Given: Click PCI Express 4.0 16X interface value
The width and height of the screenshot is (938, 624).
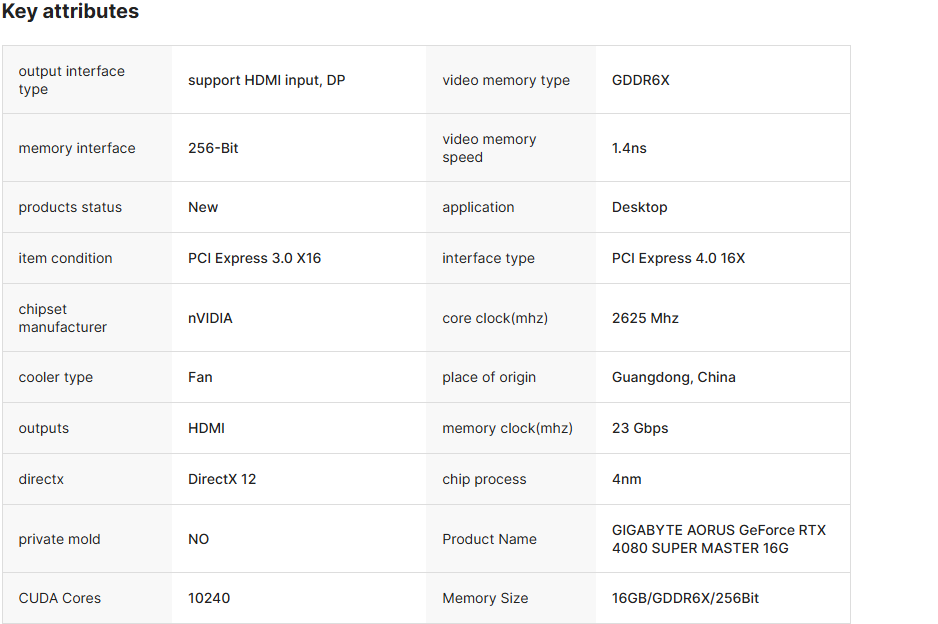Looking at the screenshot, I should tap(678, 258).
